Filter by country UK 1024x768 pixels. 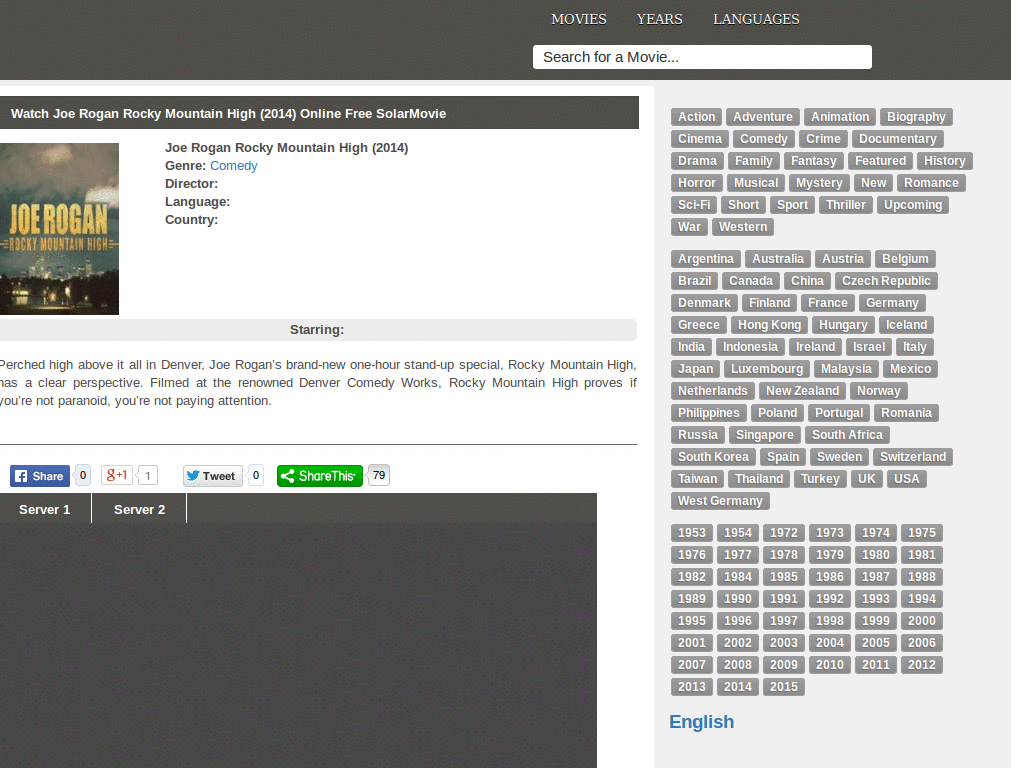867,479
